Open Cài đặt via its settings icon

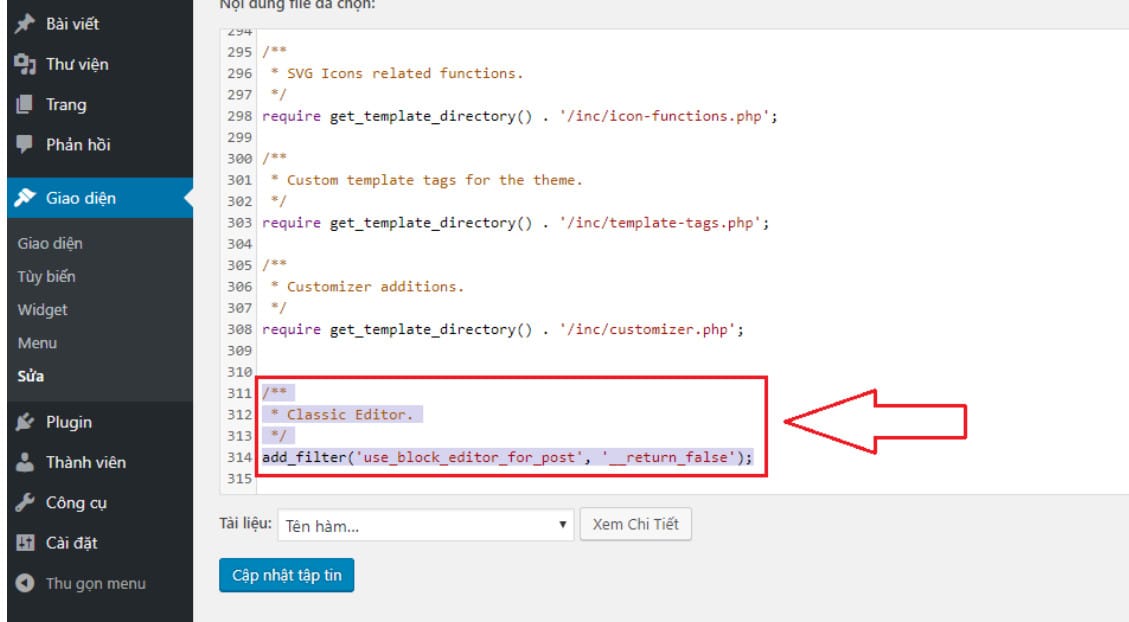coord(25,540)
